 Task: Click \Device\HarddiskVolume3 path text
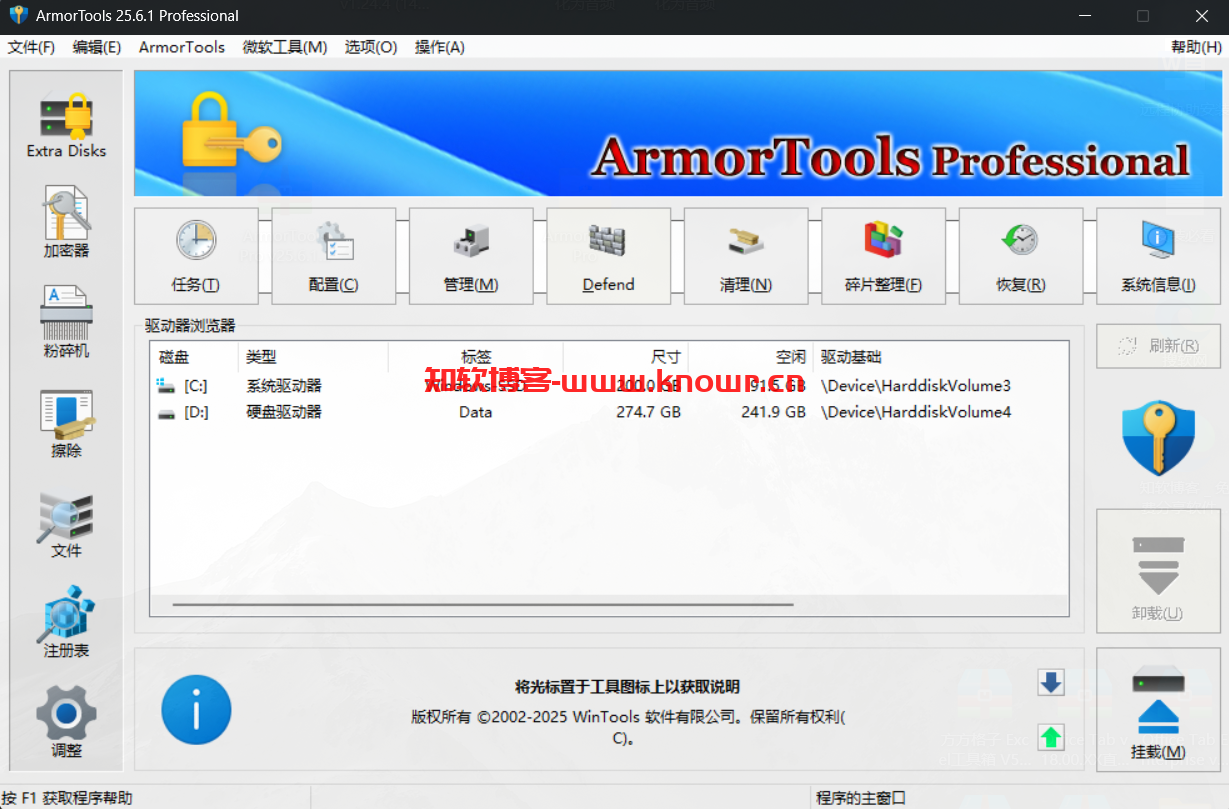point(916,386)
